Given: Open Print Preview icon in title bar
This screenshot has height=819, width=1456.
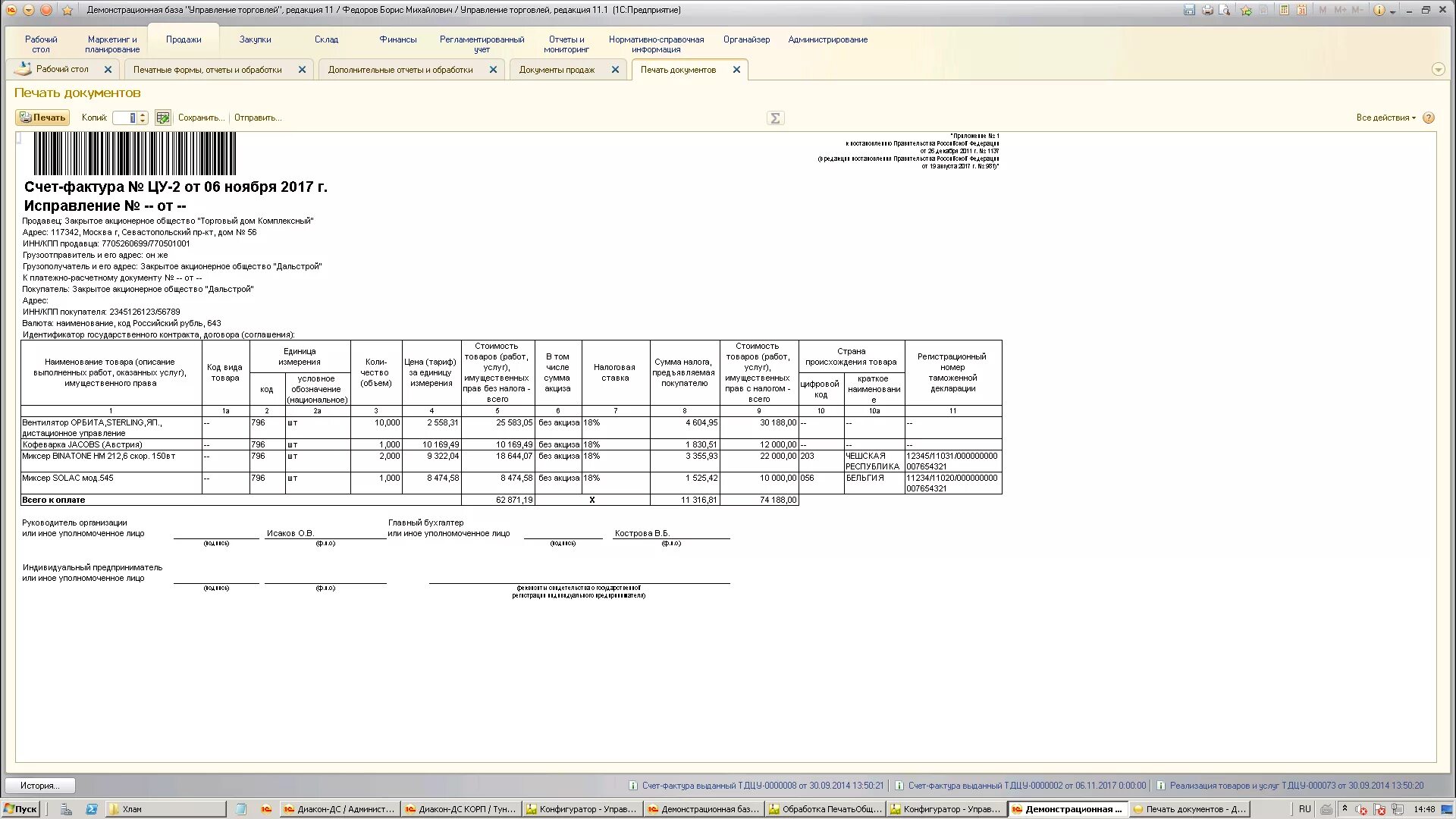Looking at the screenshot, I should [1225, 10].
